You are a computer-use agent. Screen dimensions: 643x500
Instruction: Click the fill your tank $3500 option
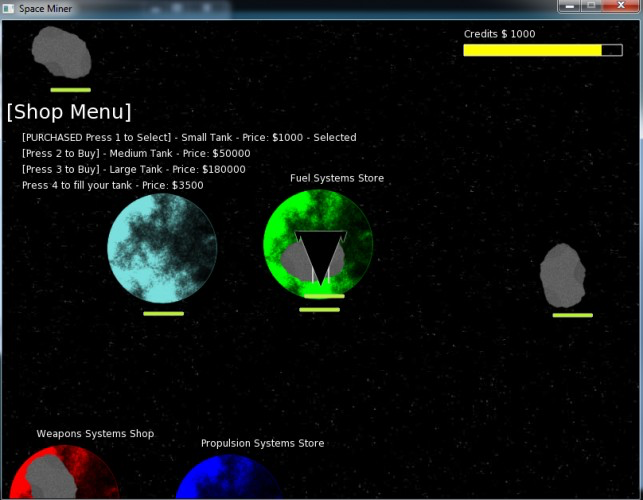click(x=113, y=185)
